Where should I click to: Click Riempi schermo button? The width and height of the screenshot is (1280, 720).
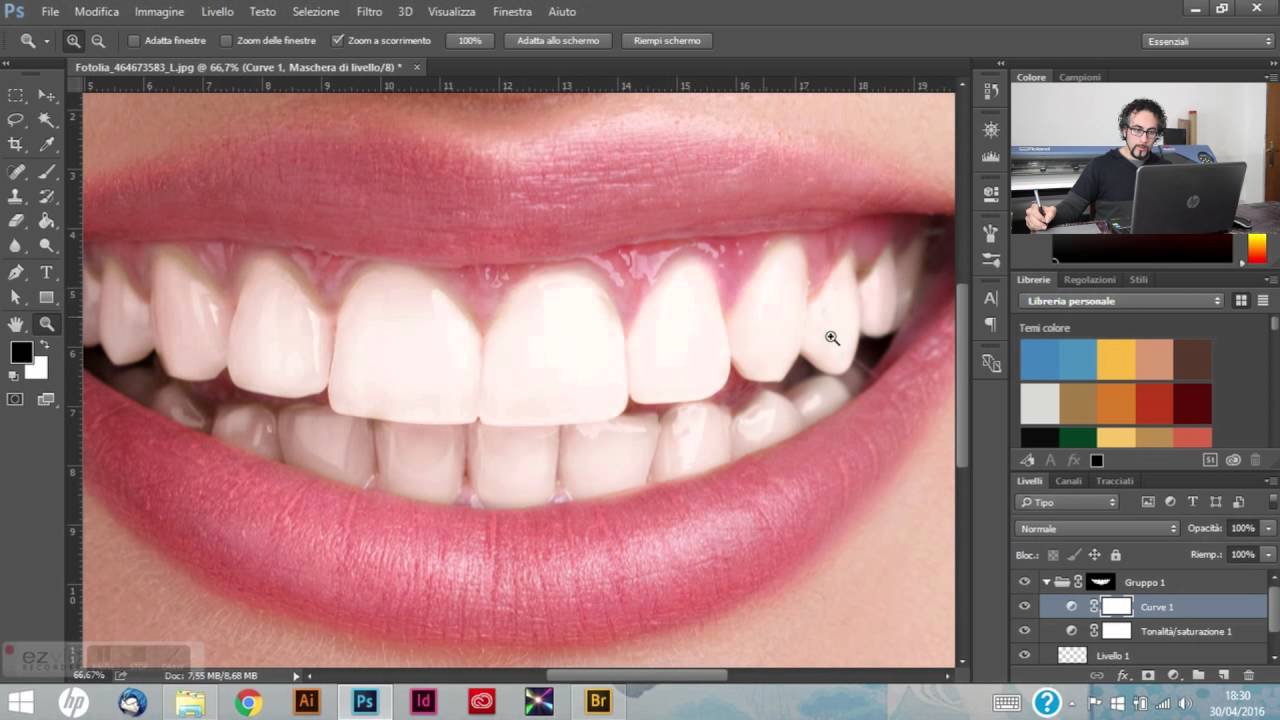667,41
